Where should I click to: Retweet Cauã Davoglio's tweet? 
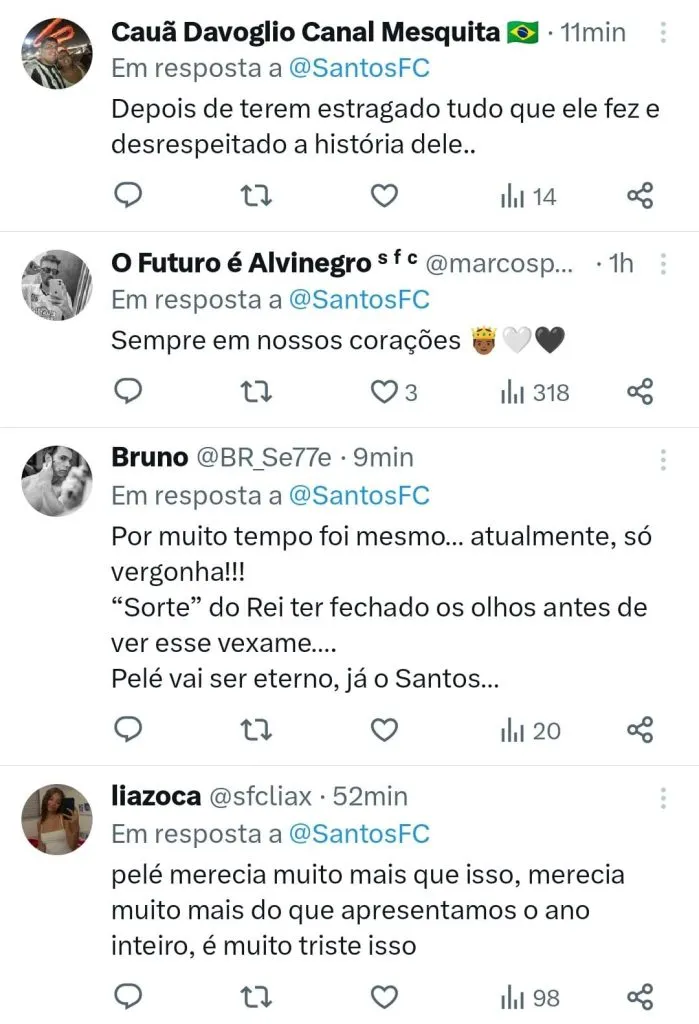(x=257, y=196)
